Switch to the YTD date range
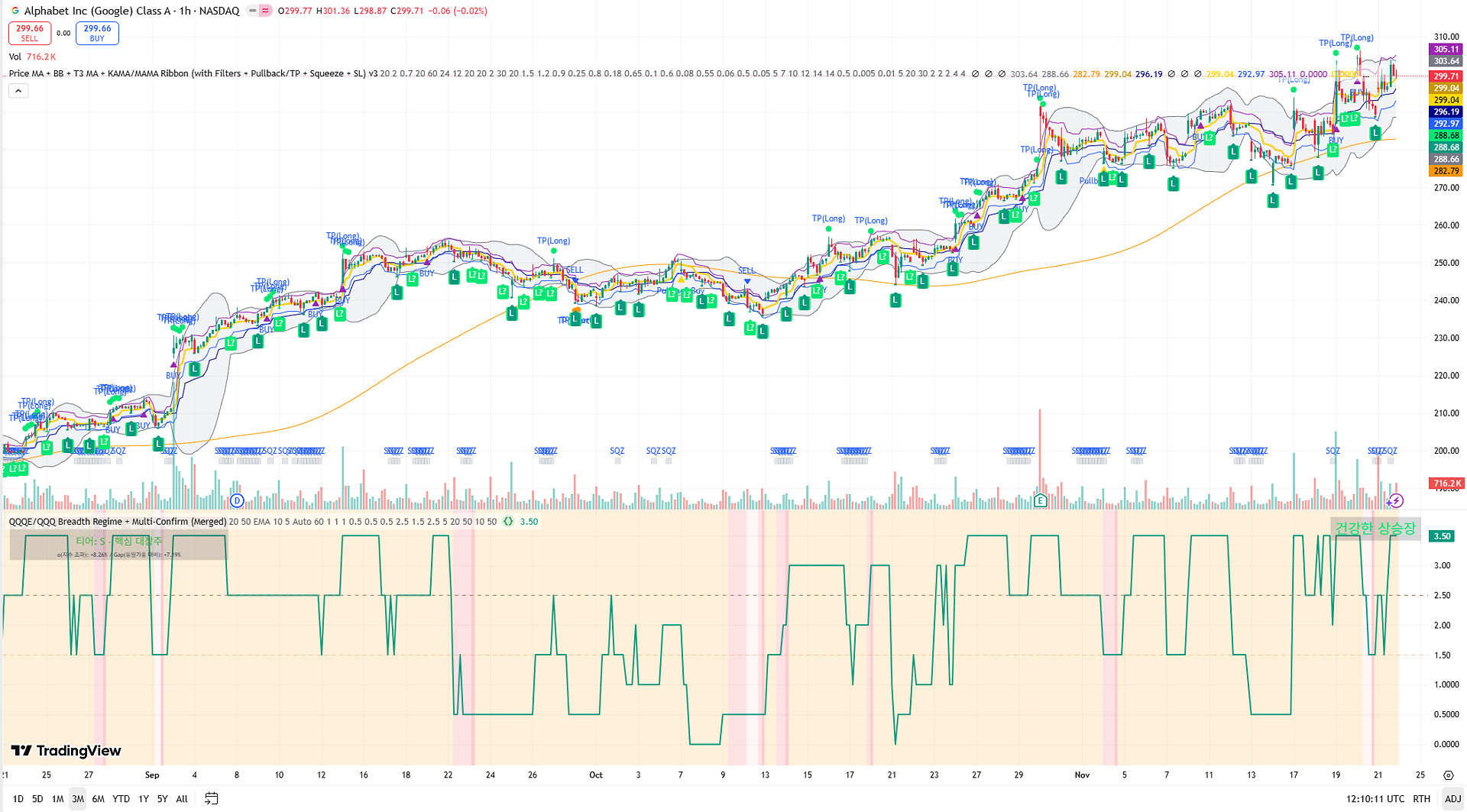1467x812 pixels. 121,798
